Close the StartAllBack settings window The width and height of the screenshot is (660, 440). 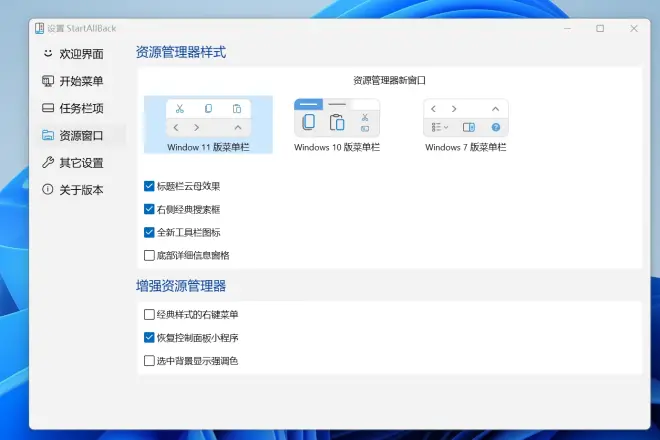click(x=634, y=28)
